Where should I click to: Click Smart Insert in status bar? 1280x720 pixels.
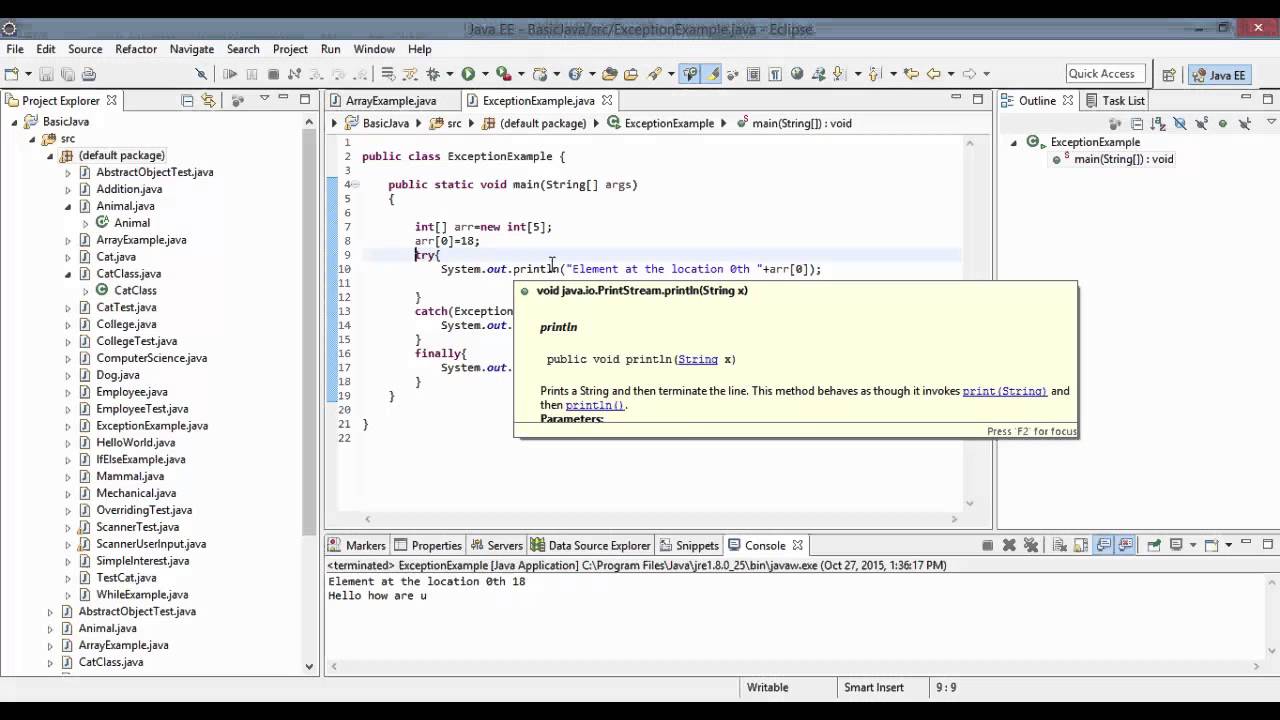[873, 687]
